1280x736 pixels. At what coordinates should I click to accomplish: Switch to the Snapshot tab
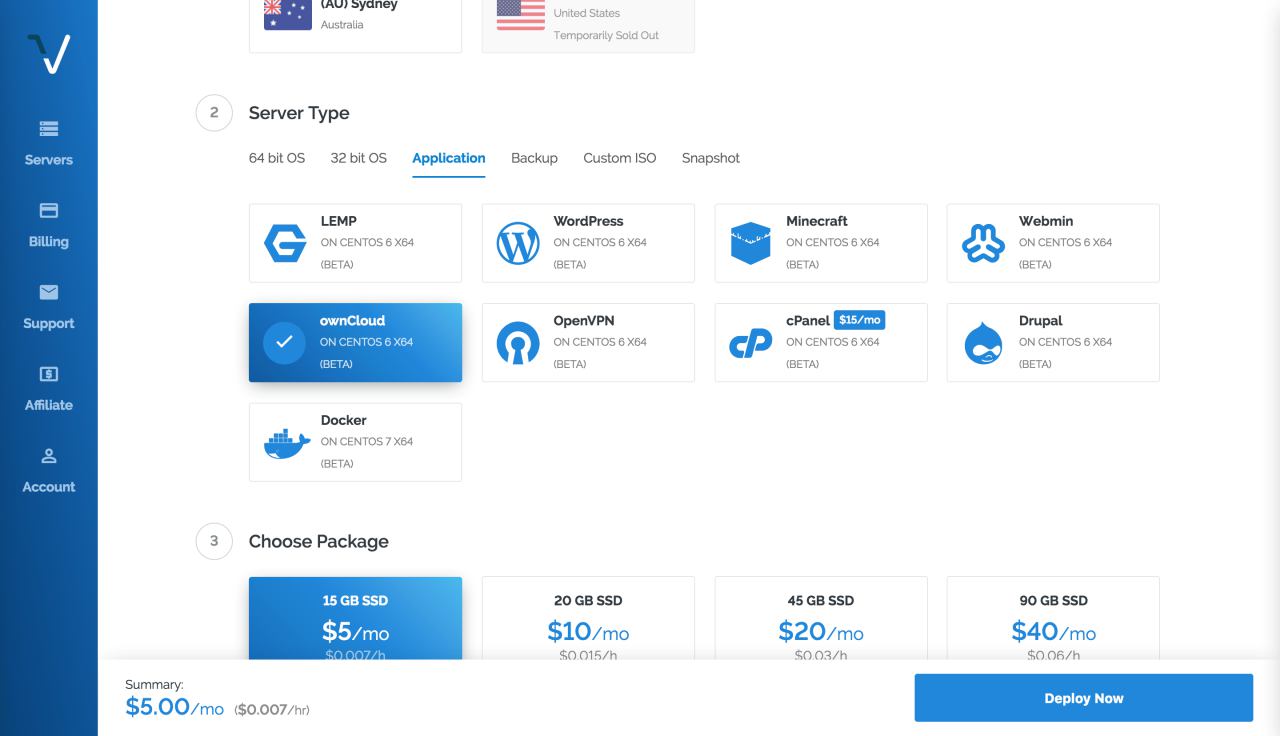[x=710, y=158]
